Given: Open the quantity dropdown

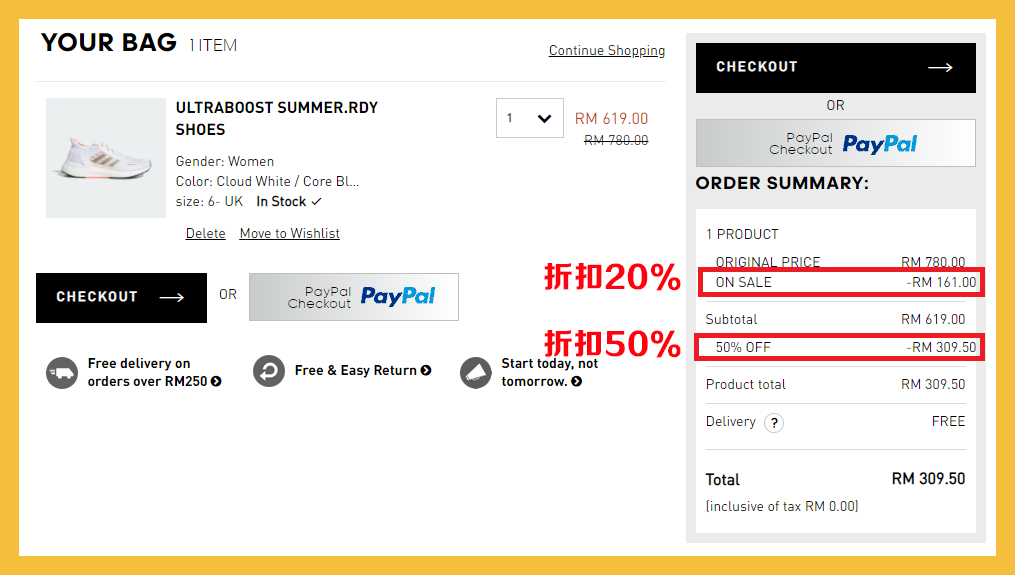Looking at the screenshot, I should 530,118.
